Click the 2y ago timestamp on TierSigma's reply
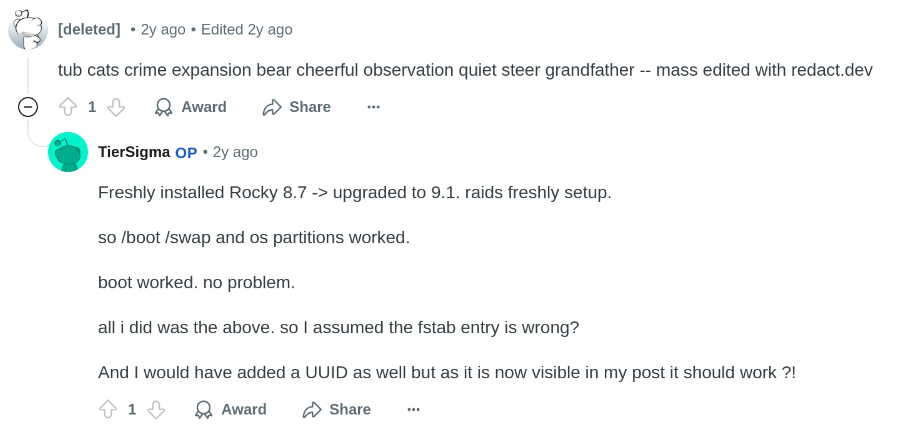The image size is (908, 428). pyautogui.click(x=235, y=152)
